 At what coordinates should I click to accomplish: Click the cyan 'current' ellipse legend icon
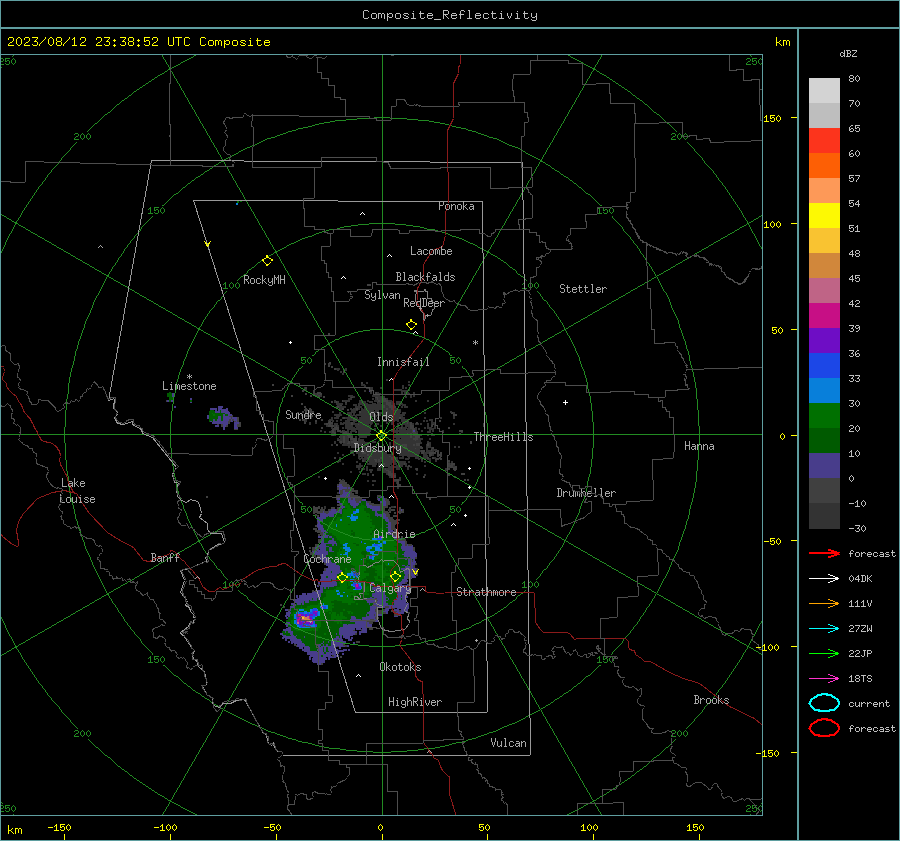[x=824, y=703]
